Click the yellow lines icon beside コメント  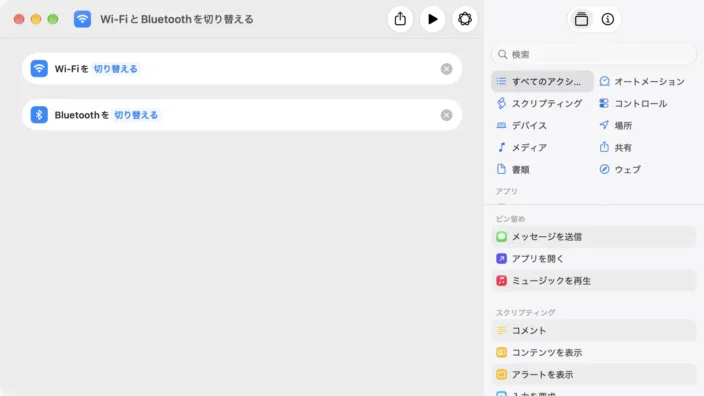(502, 330)
